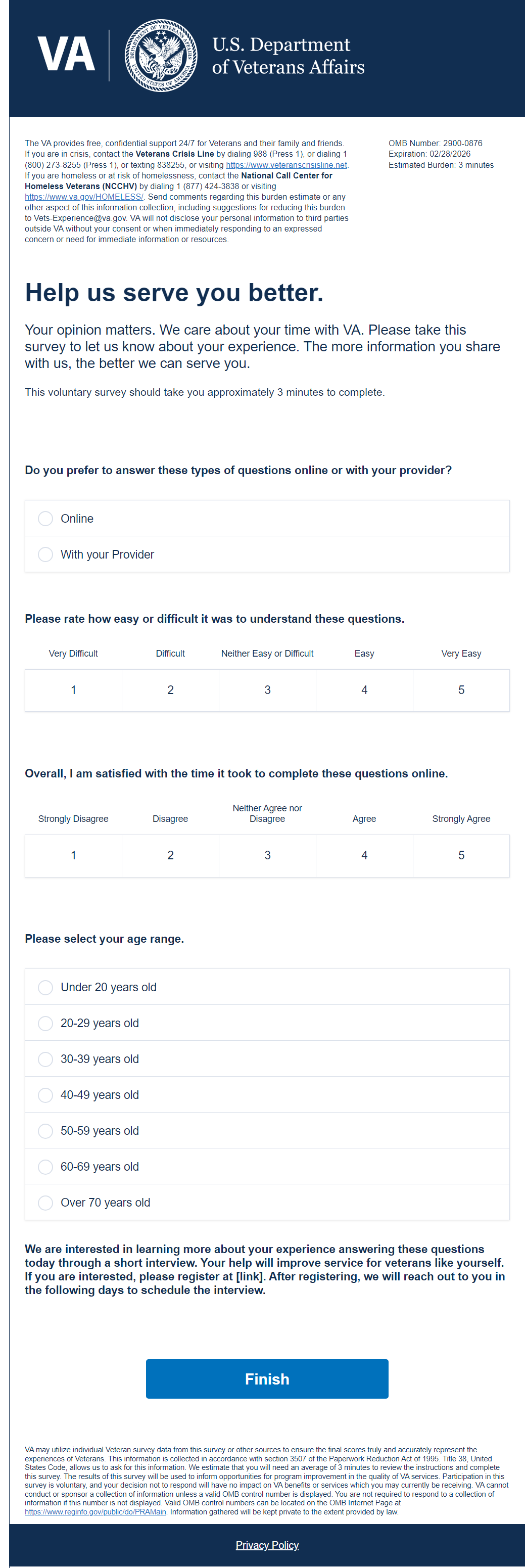Open the veteranscrisisline.net link
525x1568 pixels.
286,165
